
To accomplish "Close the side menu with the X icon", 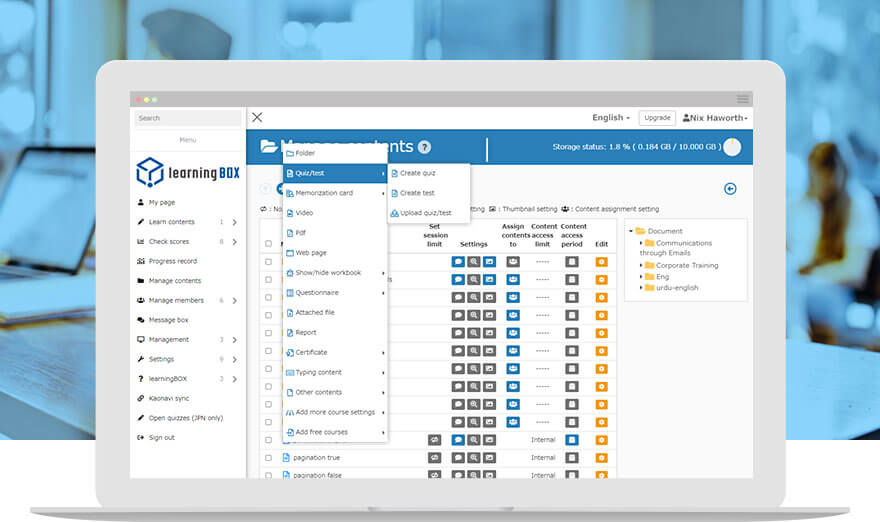I will (x=257, y=118).
